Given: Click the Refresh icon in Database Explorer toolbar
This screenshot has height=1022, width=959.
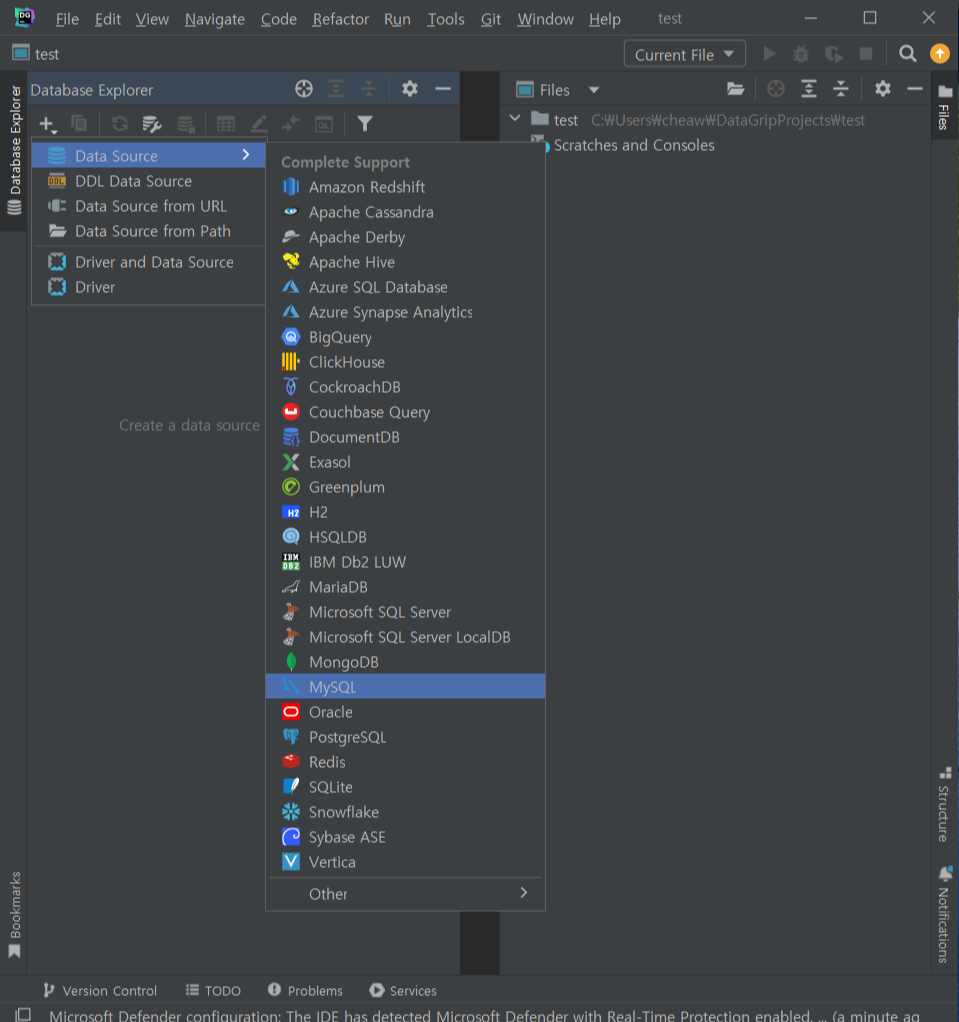Looking at the screenshot, I should coord(119,123).
